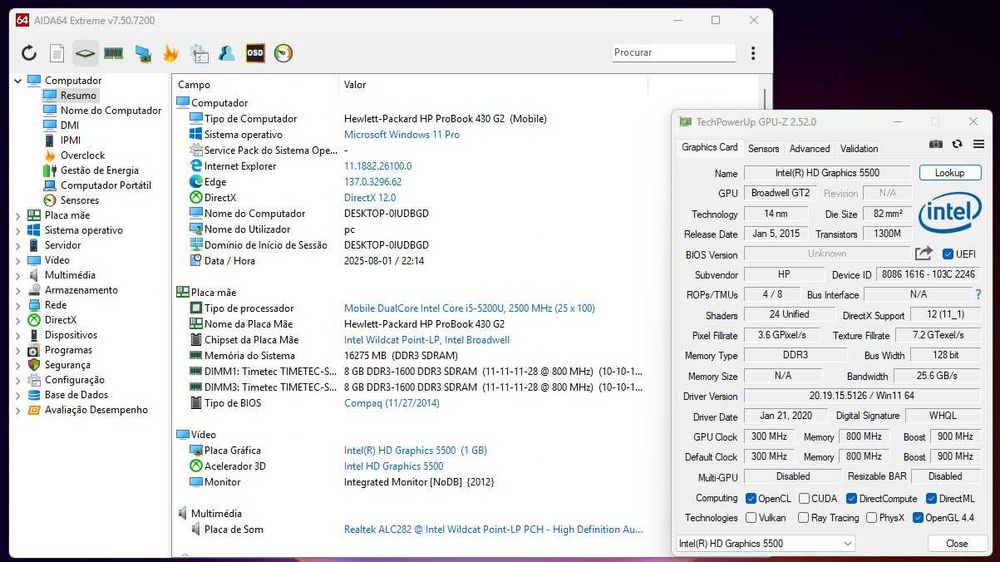This screenshot has width=1000, height=562.
Task: Open the GPU-Z hamburger menu
Action: (978, 145)
